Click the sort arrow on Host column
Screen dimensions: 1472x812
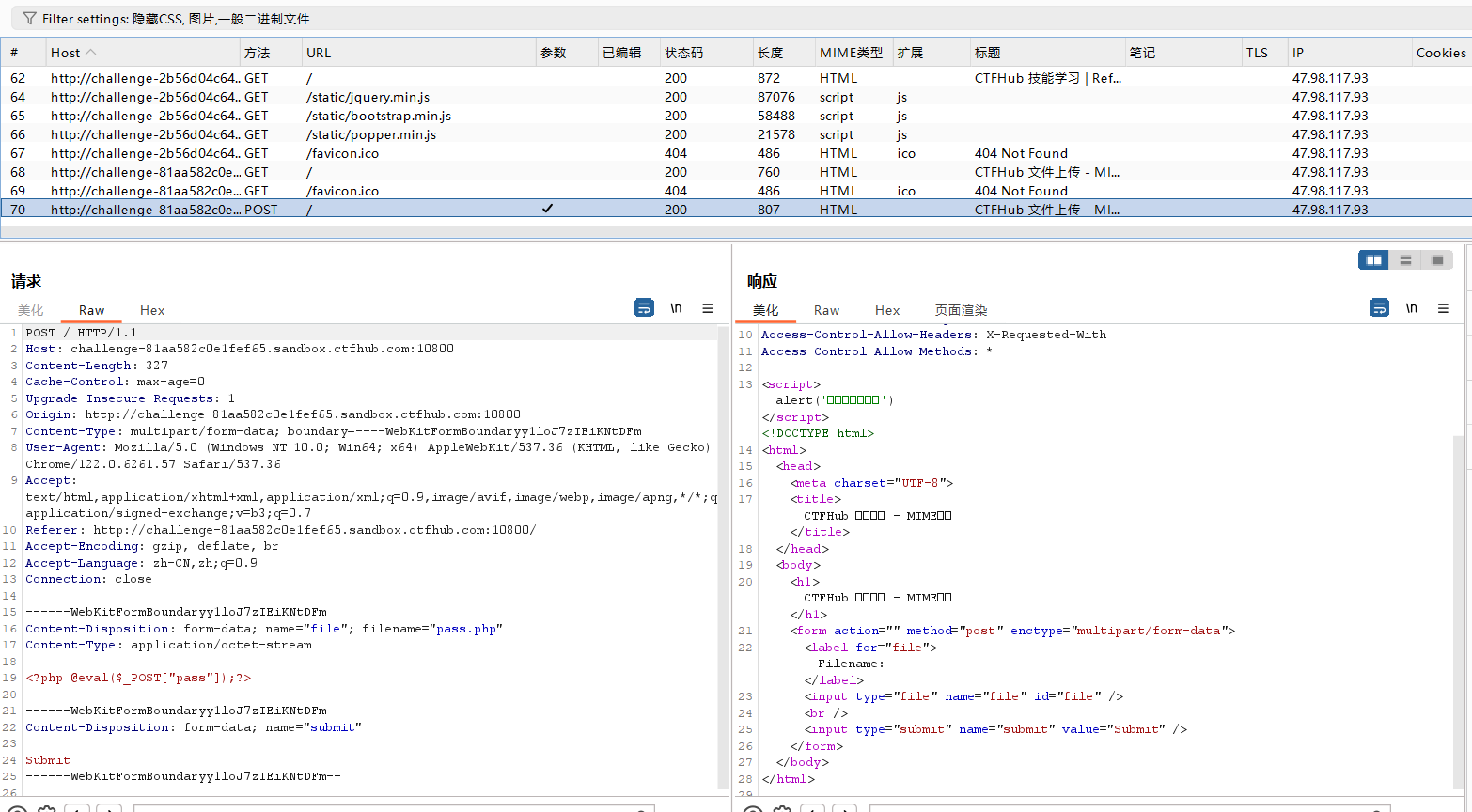tap(91, 53)
